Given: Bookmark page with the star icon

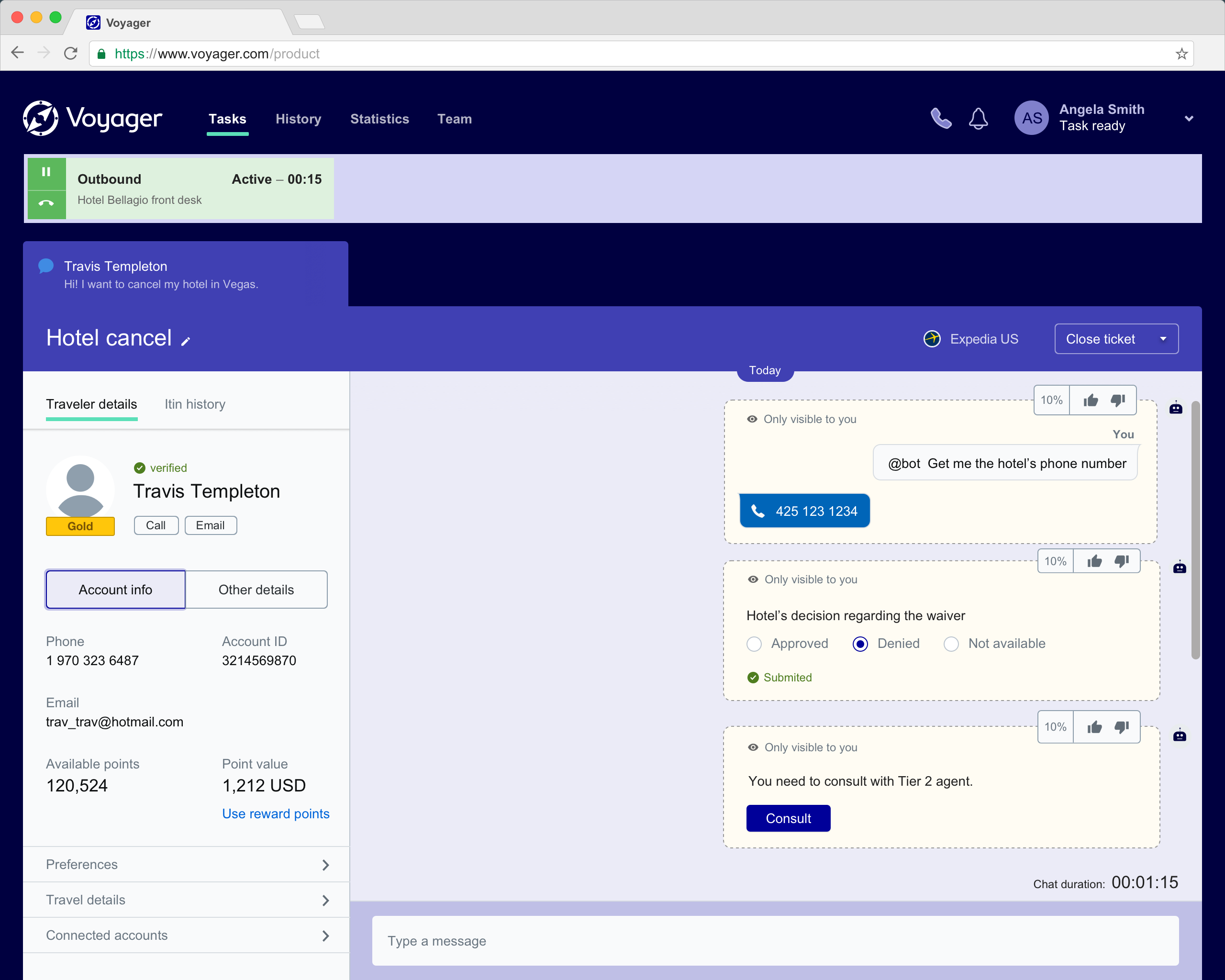Looking at the screenshot, I should pyautogui.click(x=1181, y=54).
